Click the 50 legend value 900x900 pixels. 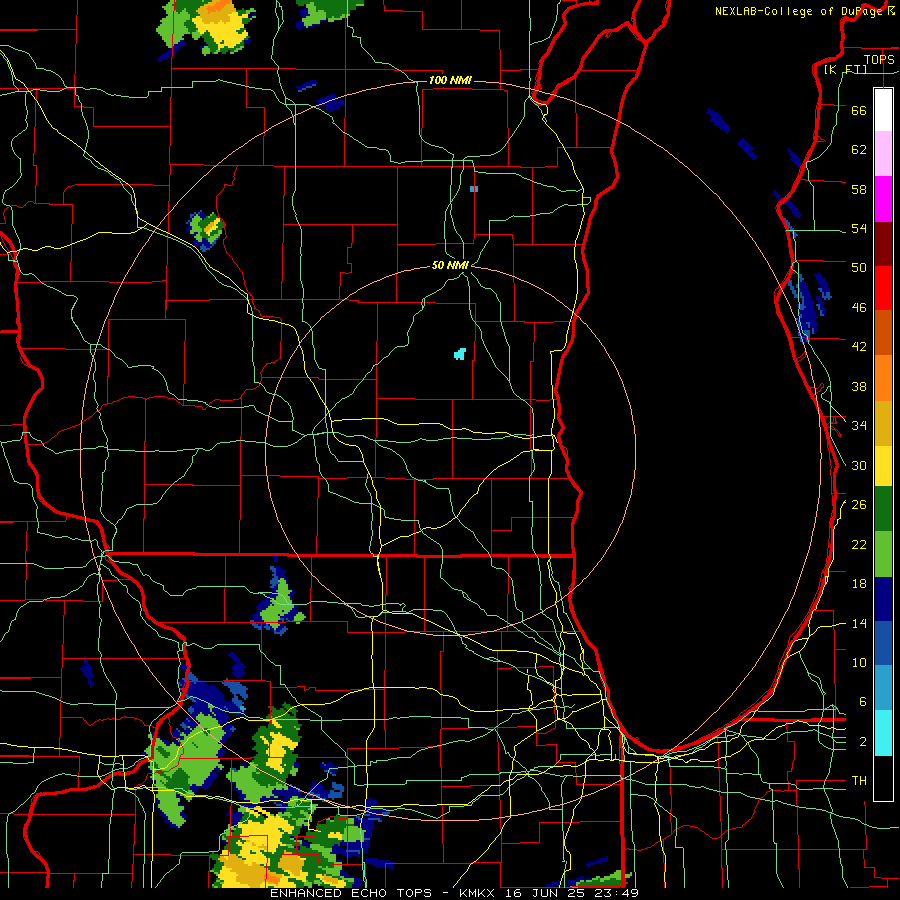click(x=859, y=268)
